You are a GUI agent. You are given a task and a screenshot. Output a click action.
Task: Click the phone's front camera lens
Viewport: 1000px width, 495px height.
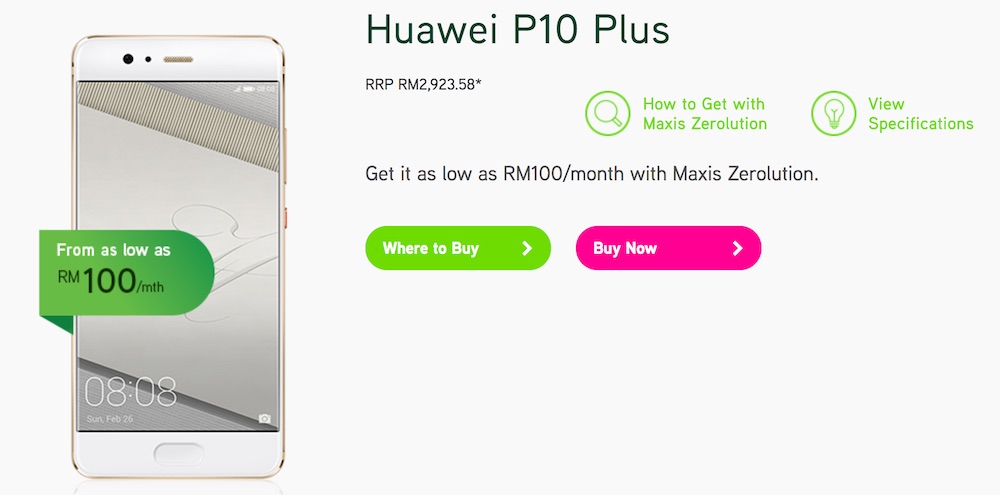pyautogui.click(x=128, y=59)
